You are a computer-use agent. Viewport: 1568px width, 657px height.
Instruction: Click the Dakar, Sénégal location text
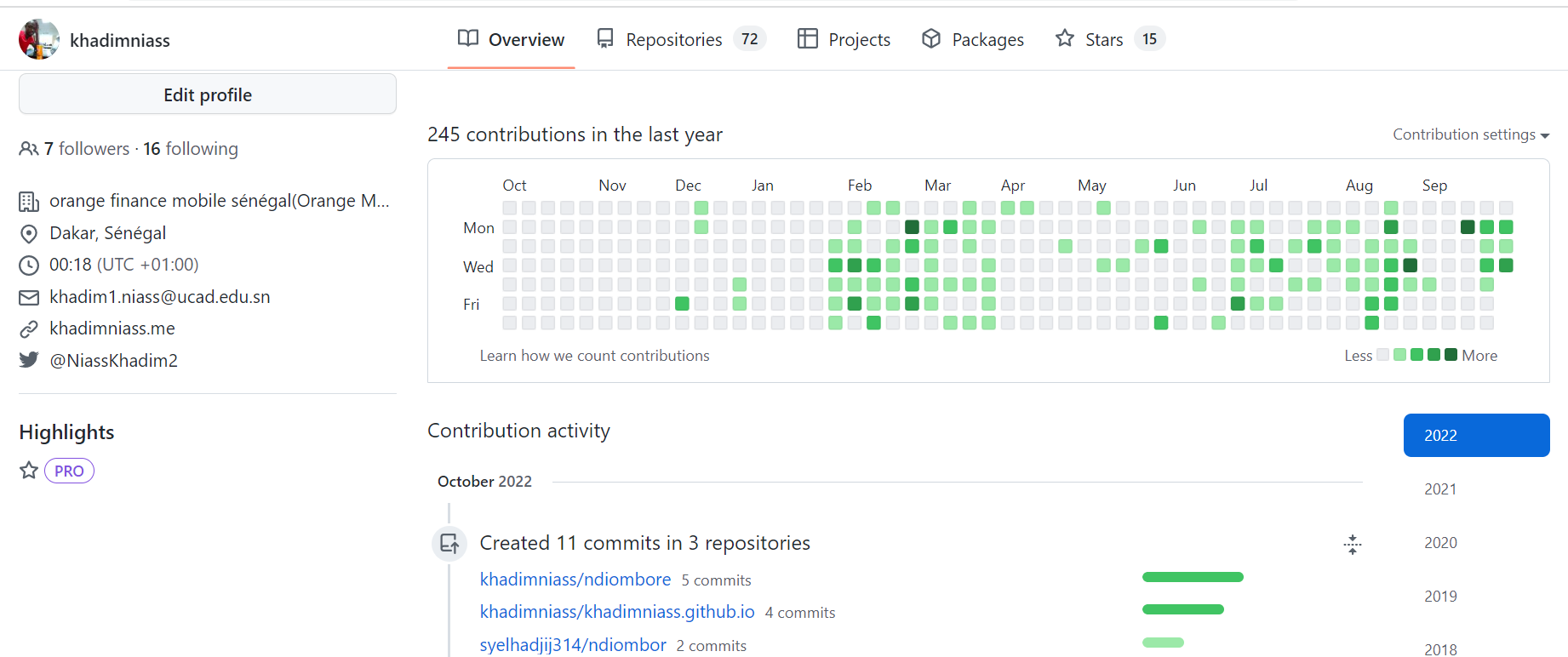[x=108, y=233]
